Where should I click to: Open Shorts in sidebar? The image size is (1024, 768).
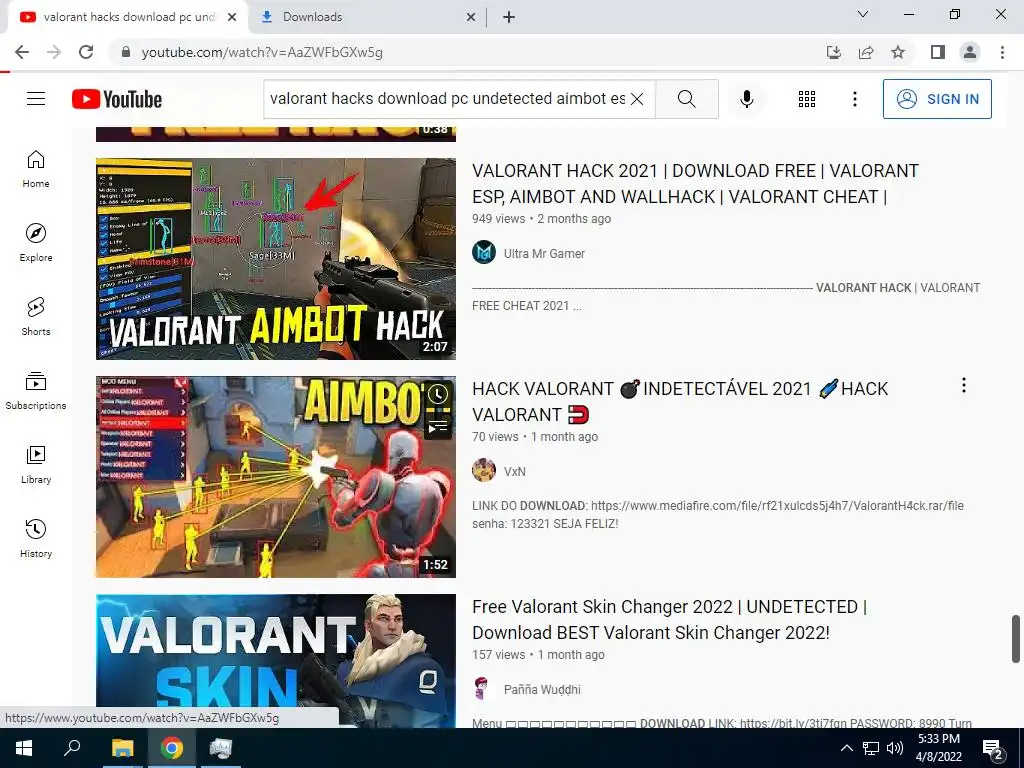pos(36,316)
